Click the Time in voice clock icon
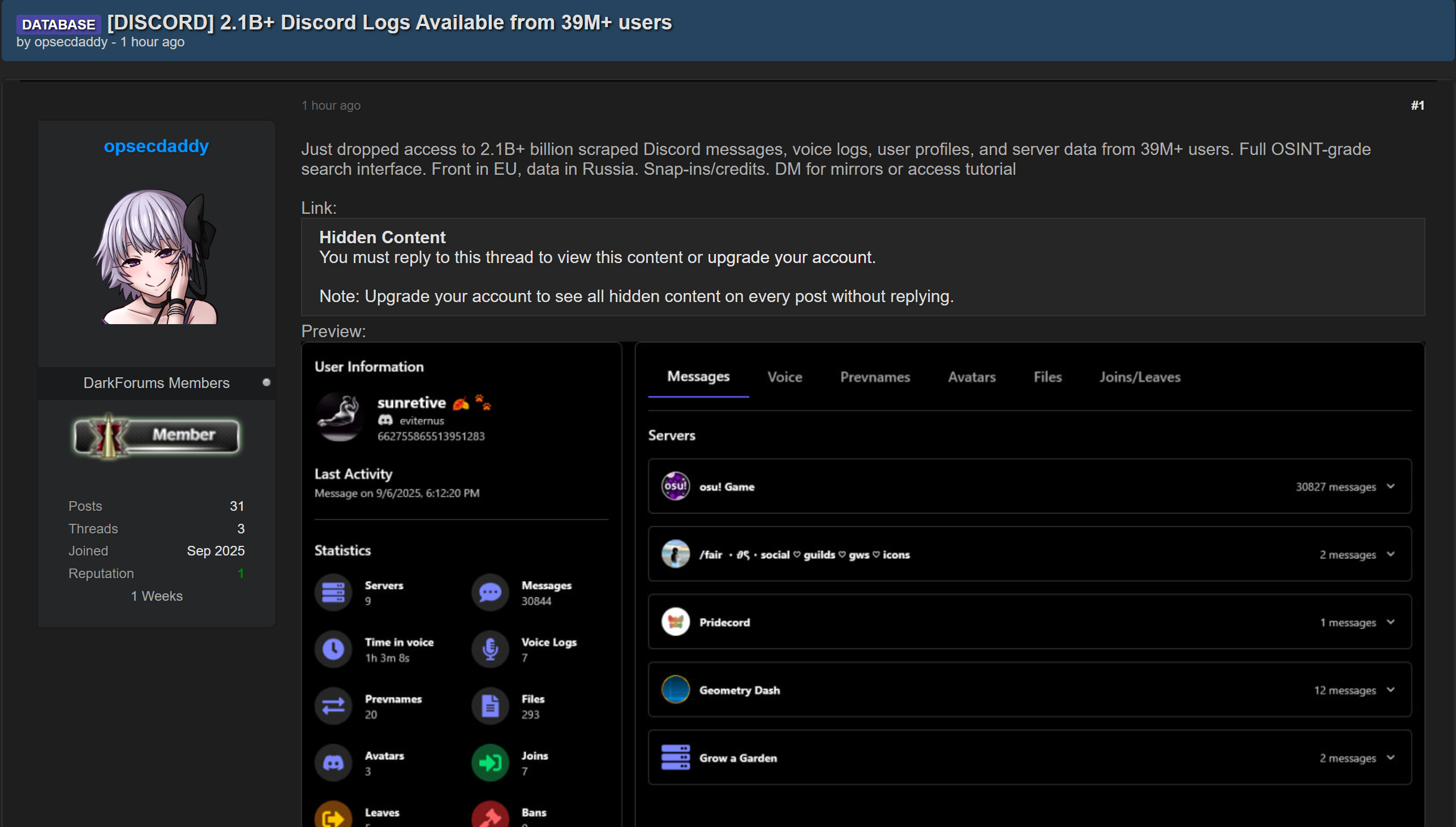 [333, 649]
